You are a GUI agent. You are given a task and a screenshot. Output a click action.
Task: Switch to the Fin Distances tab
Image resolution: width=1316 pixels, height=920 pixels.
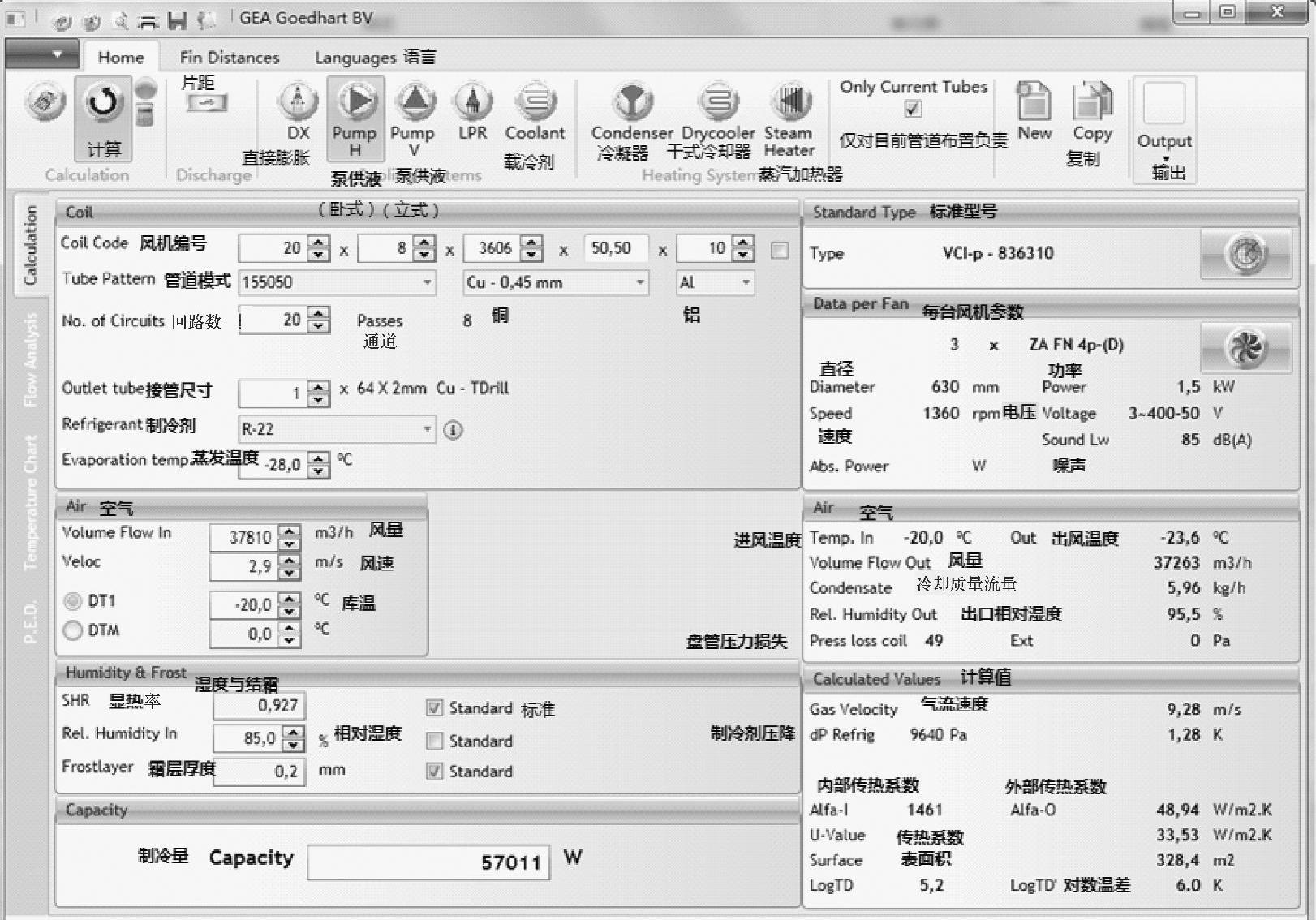pyautogui.click(x=229, y=58)
